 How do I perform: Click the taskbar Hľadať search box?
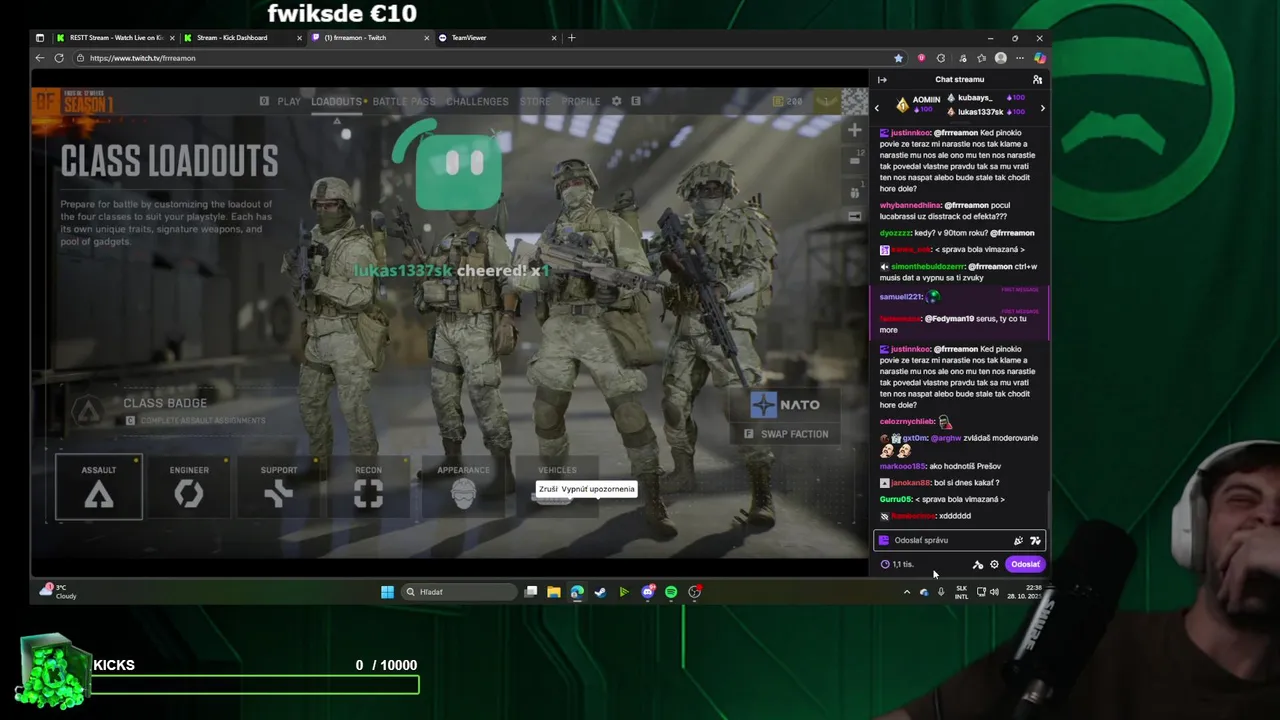[x=460, y=592]
